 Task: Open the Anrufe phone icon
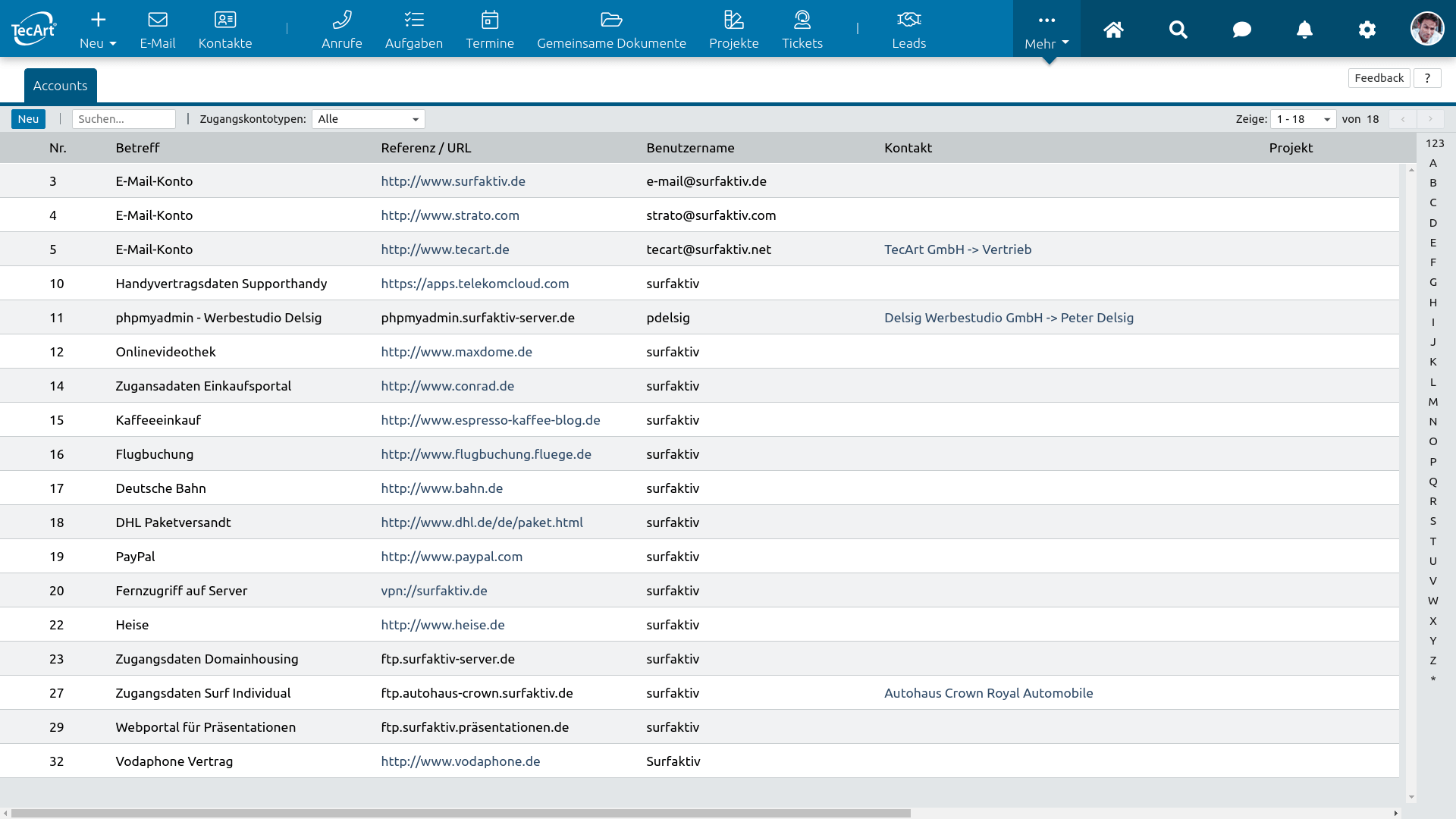pyautogui.click(x=341, y=20)
